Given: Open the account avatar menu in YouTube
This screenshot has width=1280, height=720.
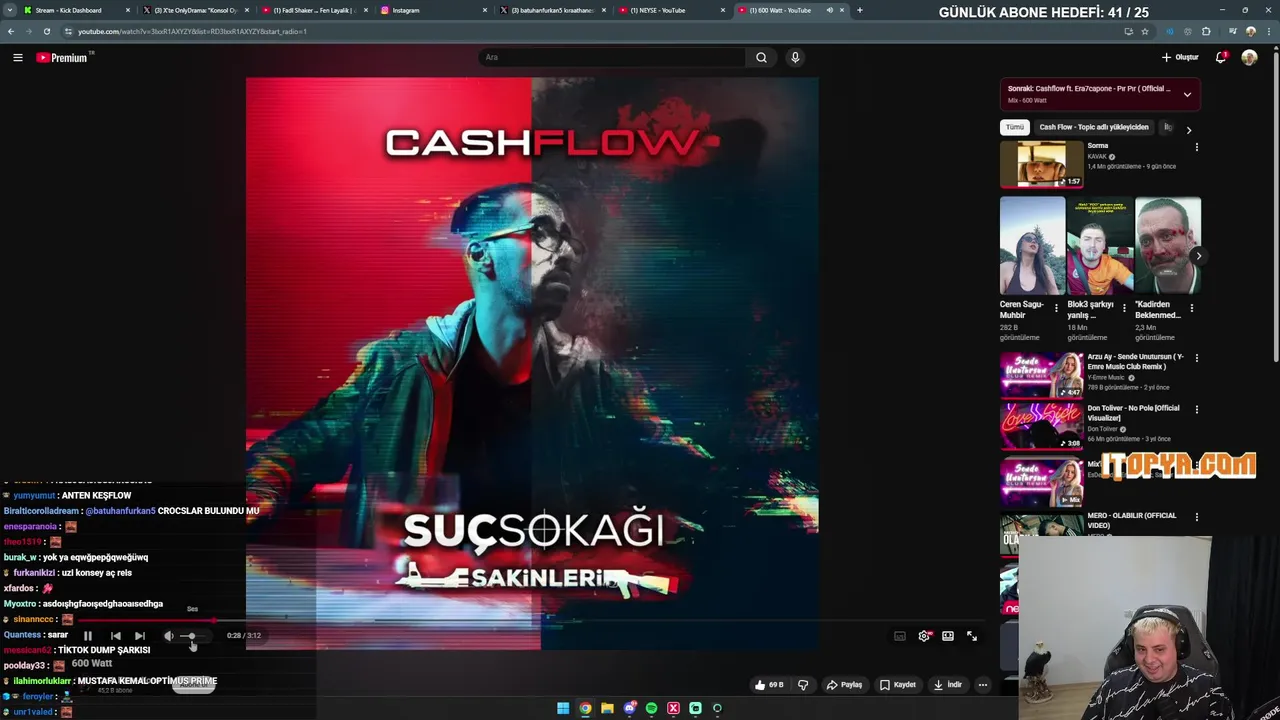Looking at the screenshot, I should 1249,57.
